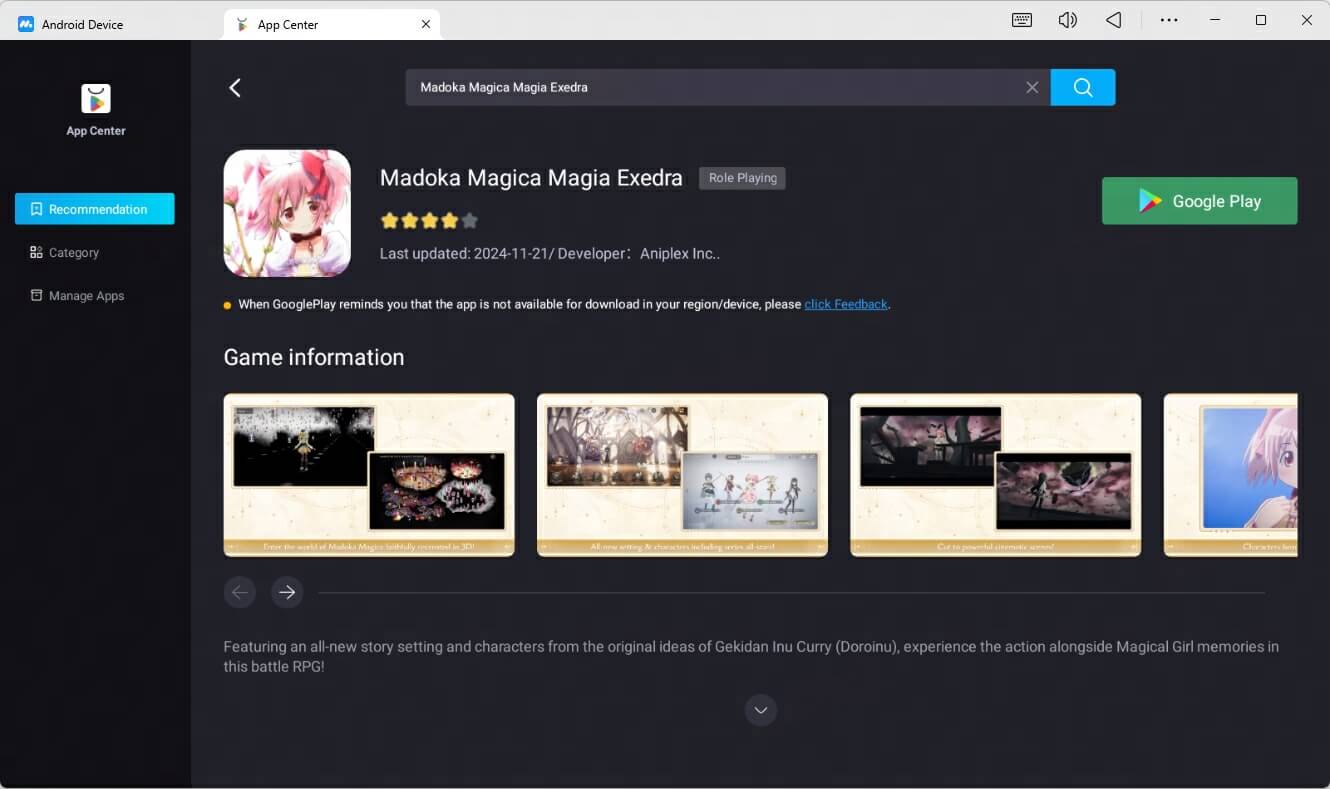The width and height of the screenshot is (1330, 789).
Task: Click the Madoka Magica app icon
Action: tap(287, 213)
